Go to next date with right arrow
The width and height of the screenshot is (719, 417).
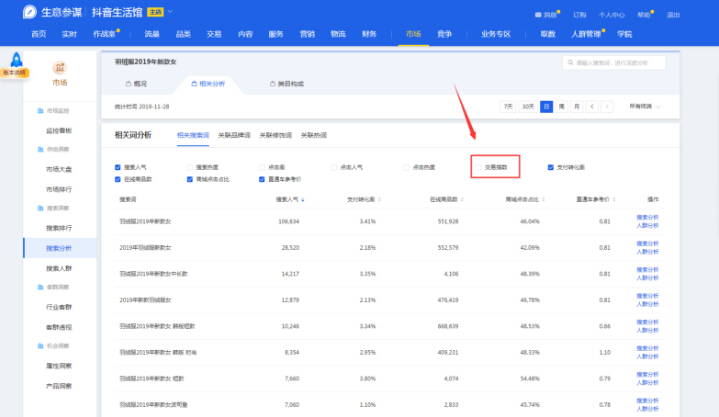607,106
